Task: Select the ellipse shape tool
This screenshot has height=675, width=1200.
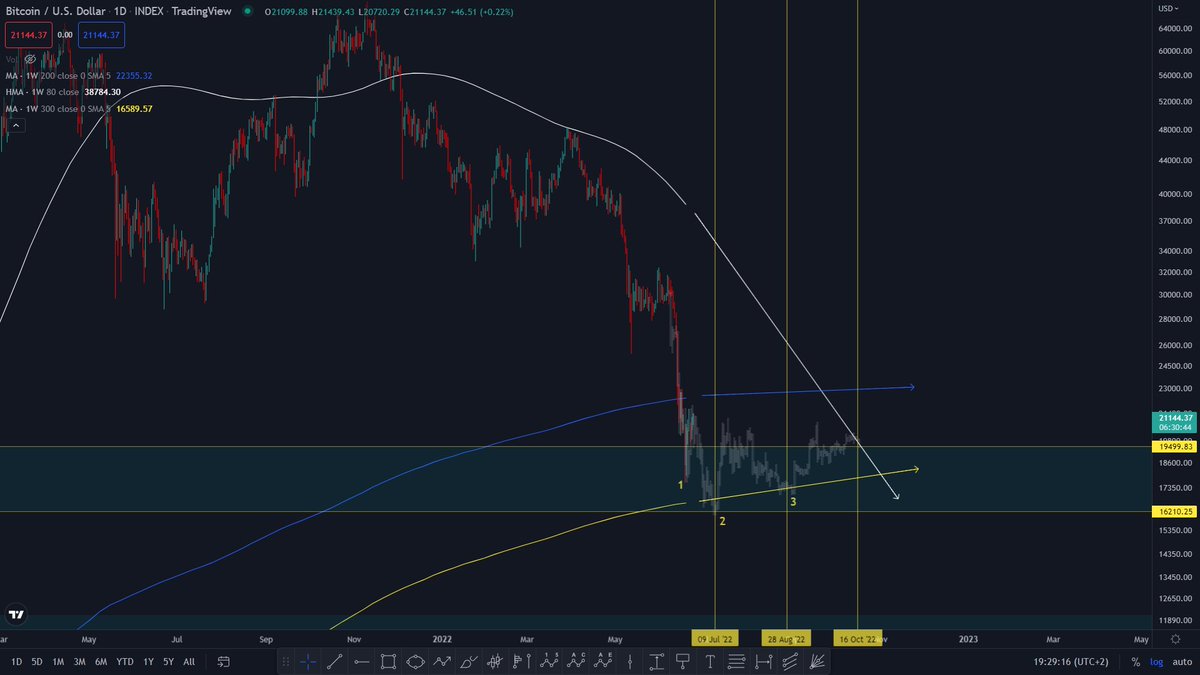Action: pyautogui.click(x=415, y=661)
